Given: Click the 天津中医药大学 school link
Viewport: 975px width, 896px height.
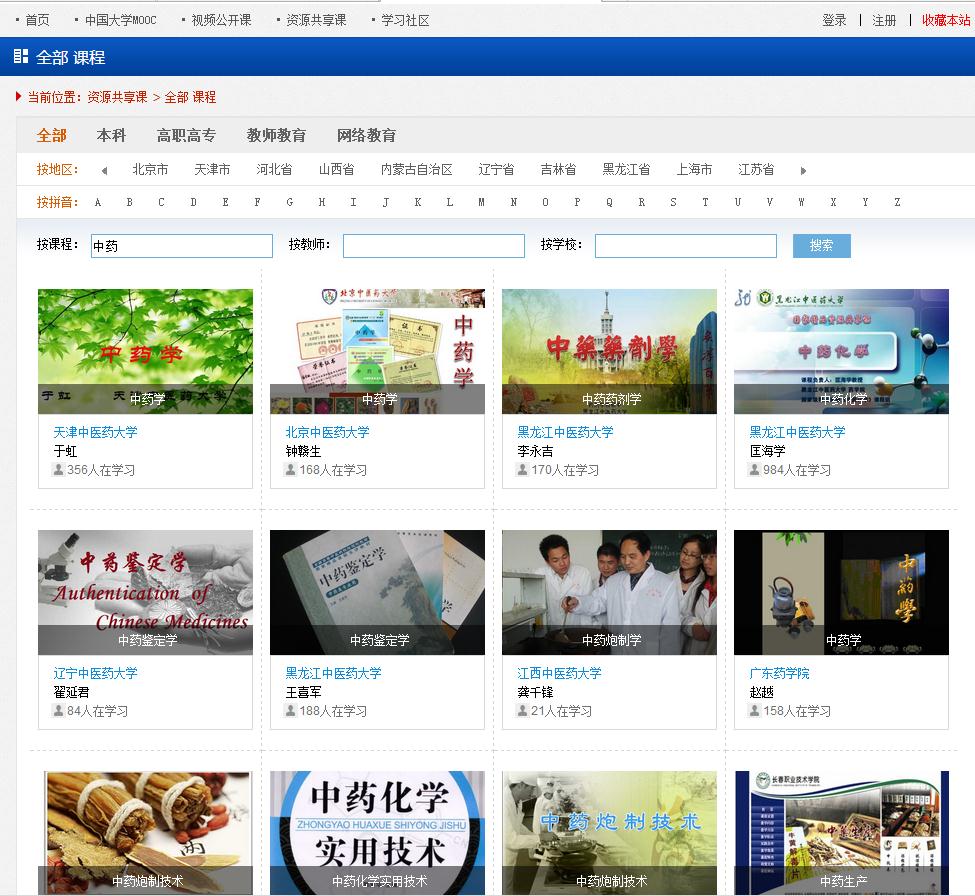Looking at the screenshot, I should click(x=95, y=432).
